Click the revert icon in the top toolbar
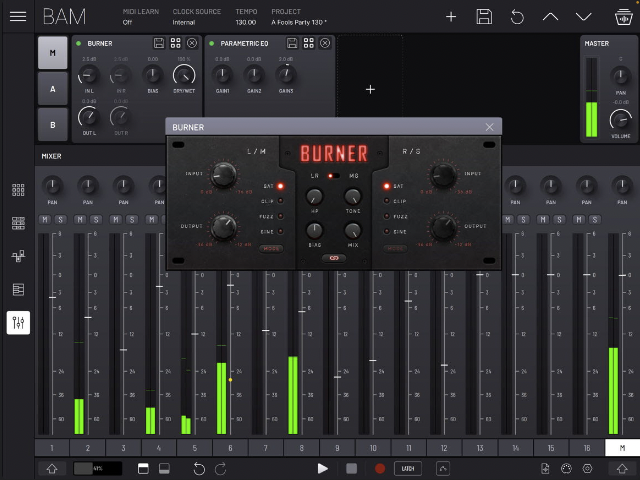640x480 pixels. (517, 16)
